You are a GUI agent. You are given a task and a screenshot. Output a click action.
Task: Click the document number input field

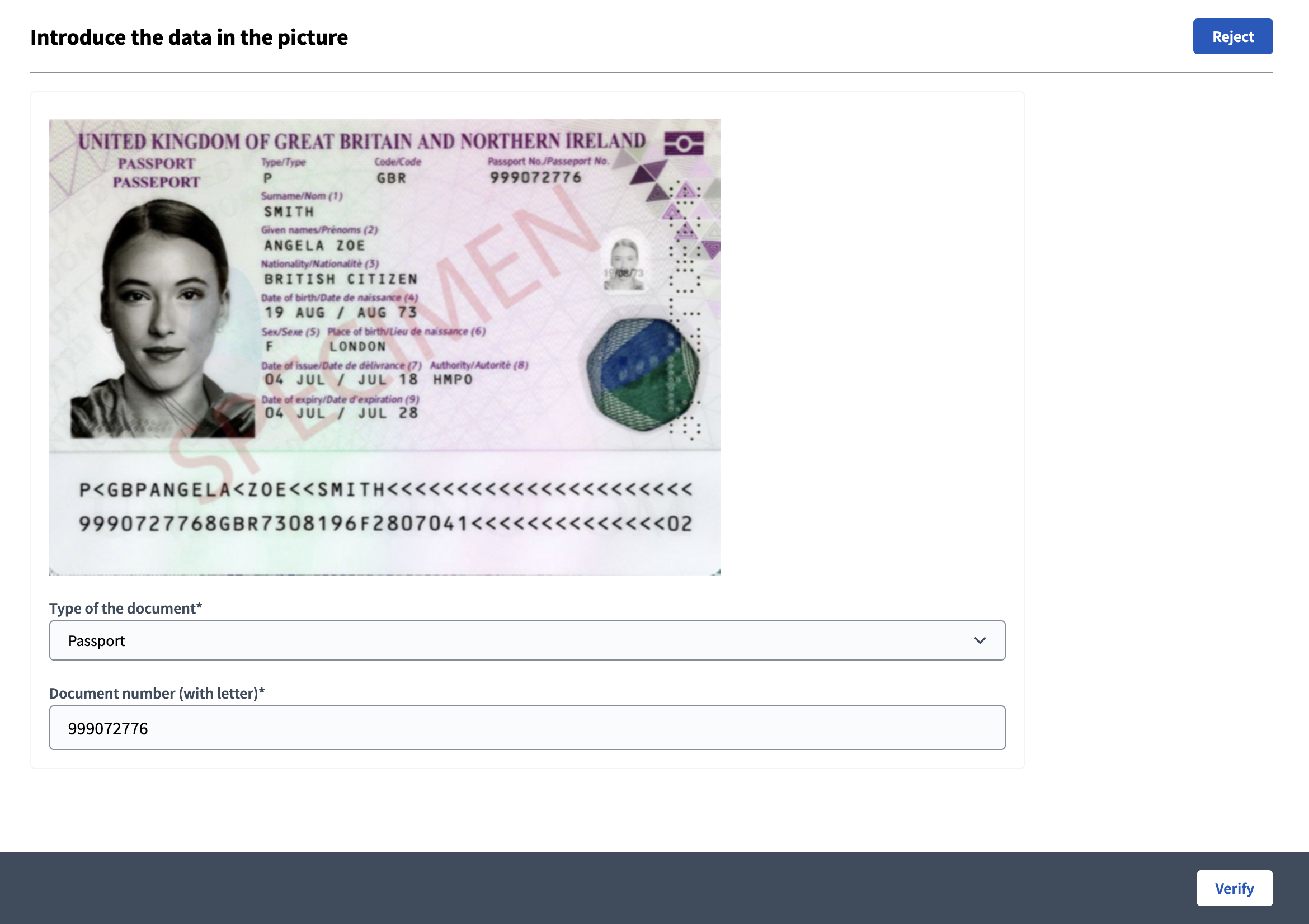click(527, 727)
